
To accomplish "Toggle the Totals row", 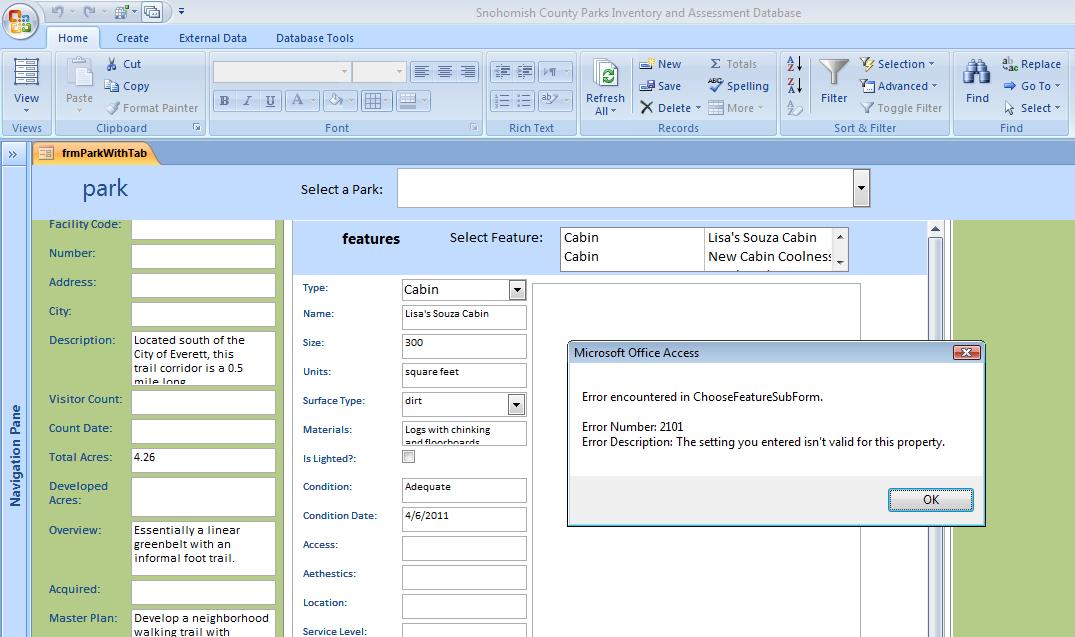I will (x=733, y=64).
